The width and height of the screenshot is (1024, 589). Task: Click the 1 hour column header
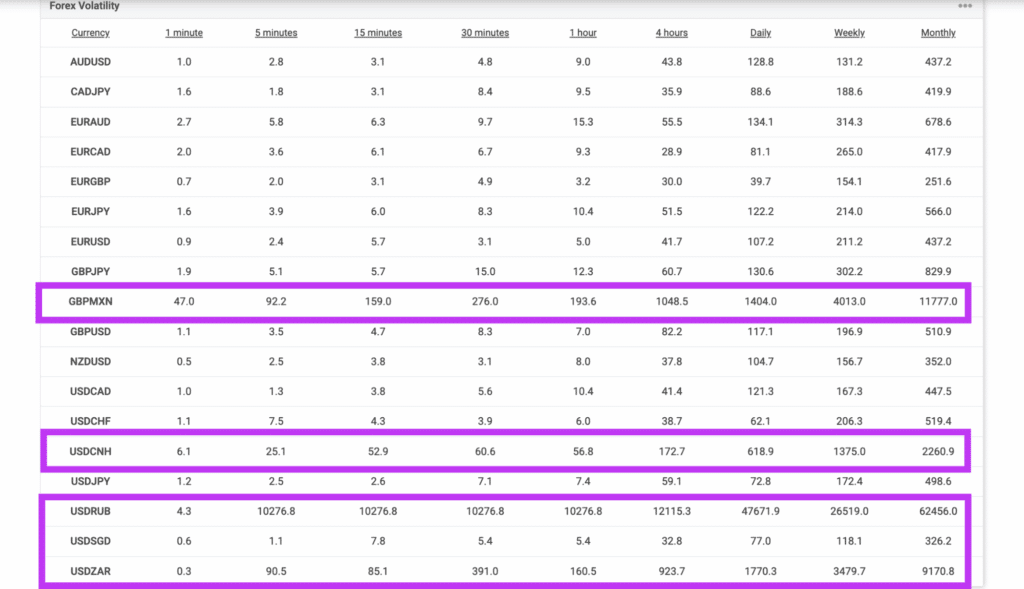click(x=583, y=33)
